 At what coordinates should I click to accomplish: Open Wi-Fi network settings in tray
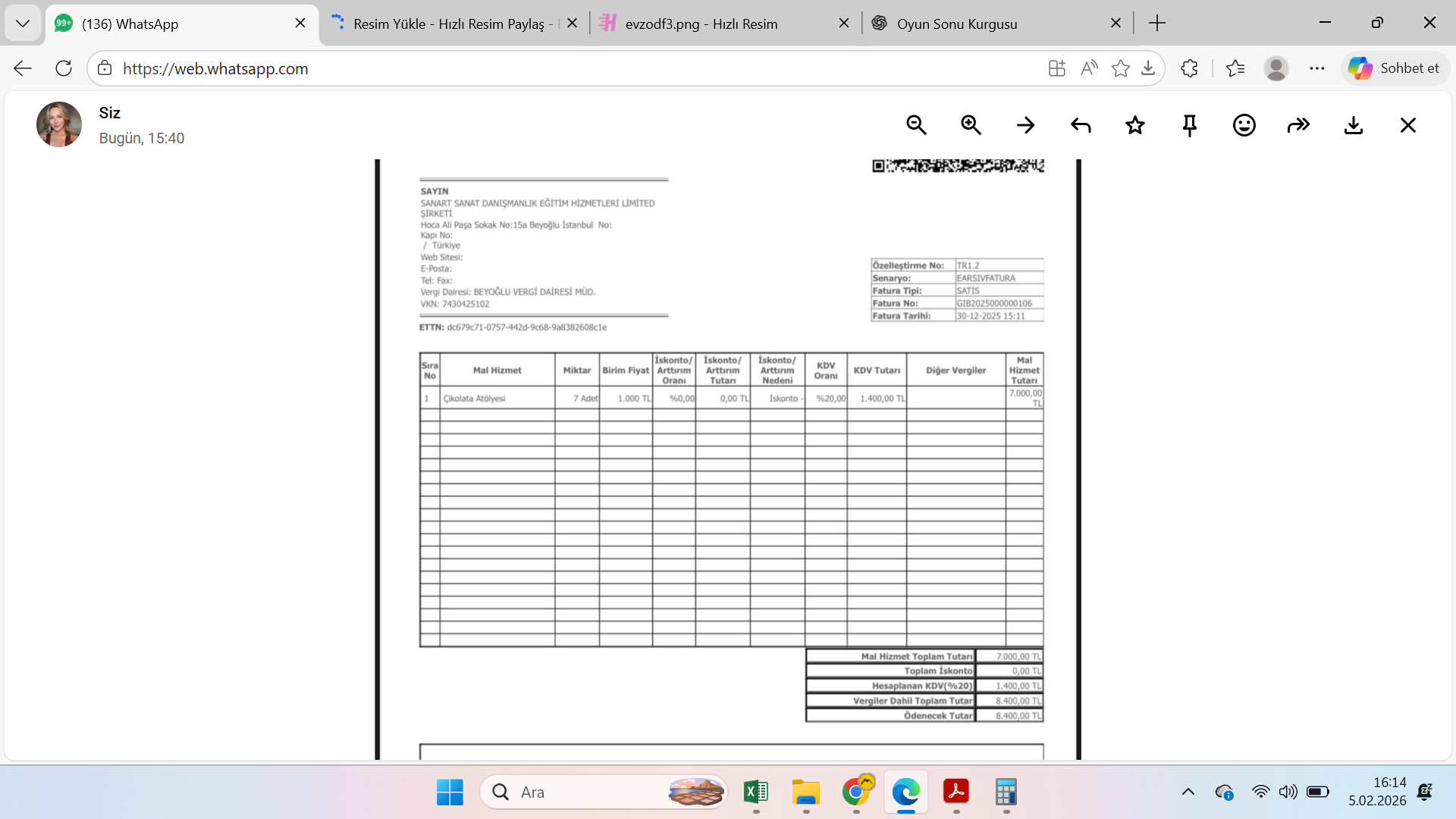1260,792
